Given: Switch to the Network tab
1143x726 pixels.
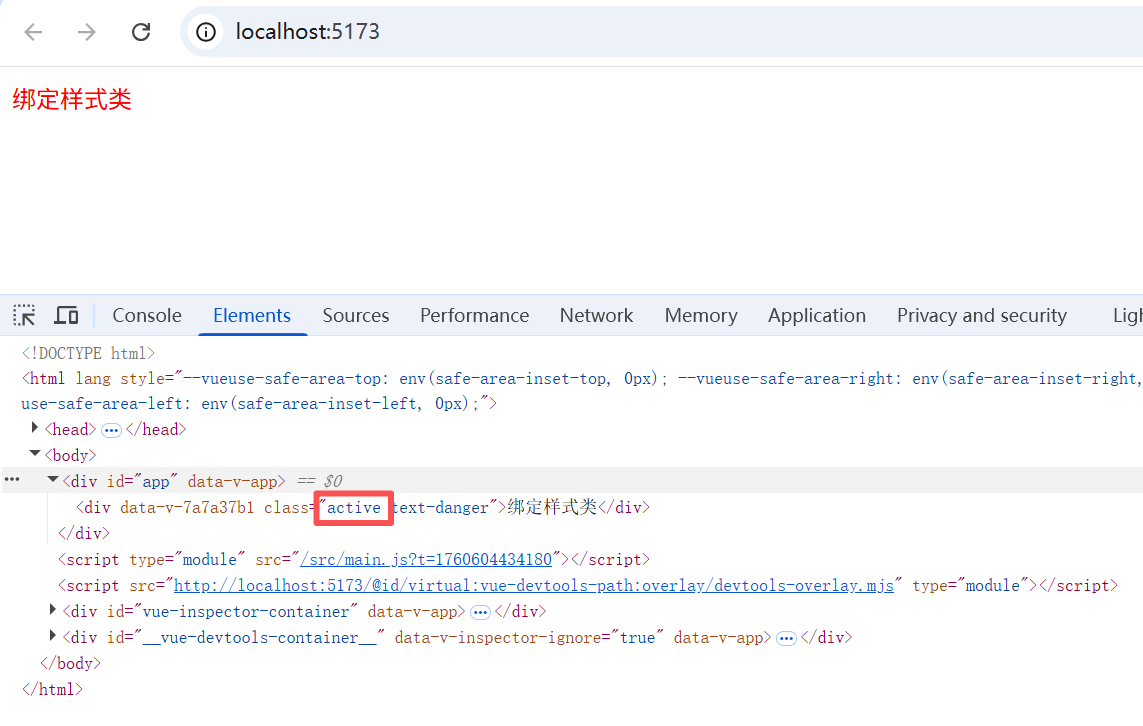Looking at the screenshot, I should click(x=596, y=315).
